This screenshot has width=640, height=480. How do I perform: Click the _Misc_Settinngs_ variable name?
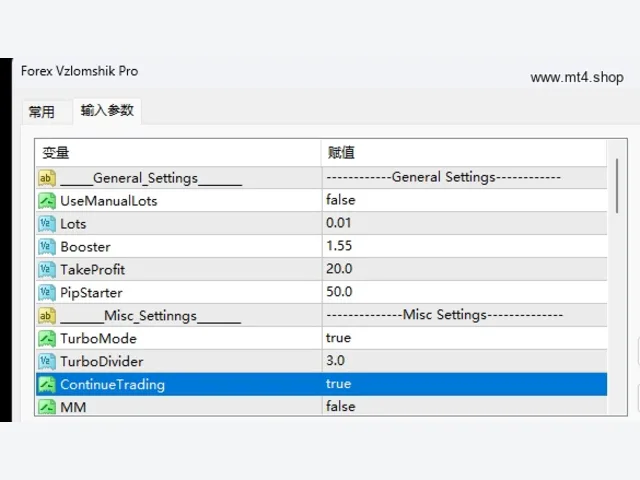point(151,316)
